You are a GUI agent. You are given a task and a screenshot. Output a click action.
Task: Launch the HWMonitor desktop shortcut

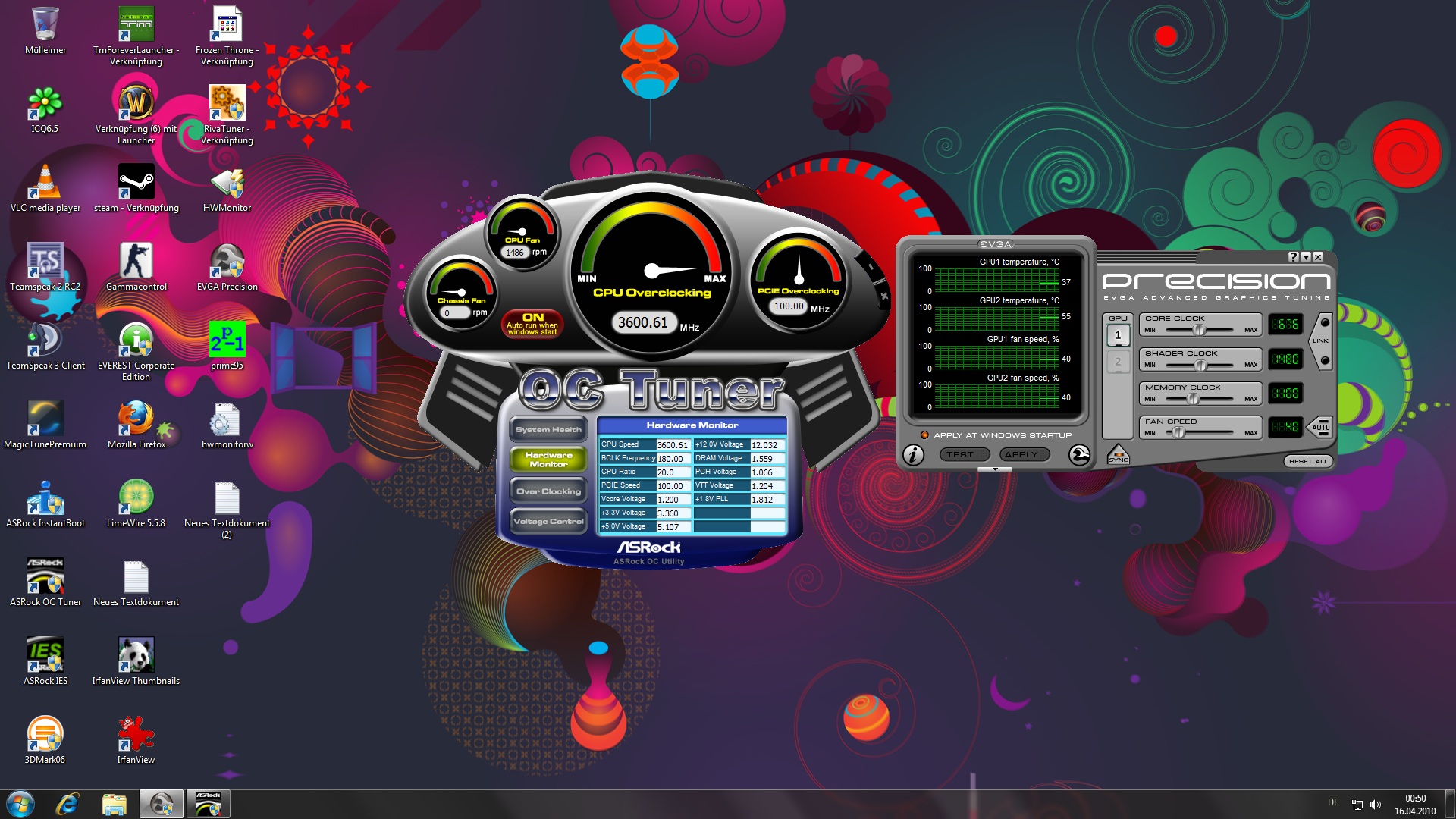click(x=227, y=184)
